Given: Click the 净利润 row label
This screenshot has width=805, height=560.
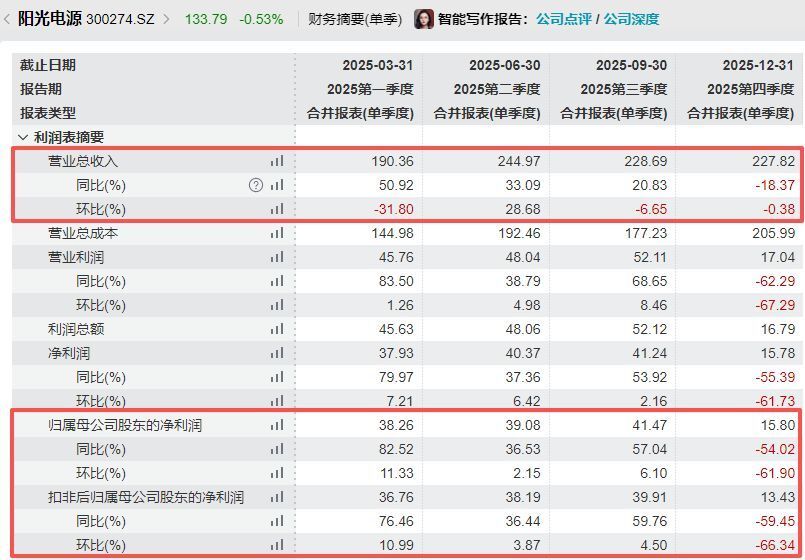Looking at the screenshot, I should click(x=69, y=353).
